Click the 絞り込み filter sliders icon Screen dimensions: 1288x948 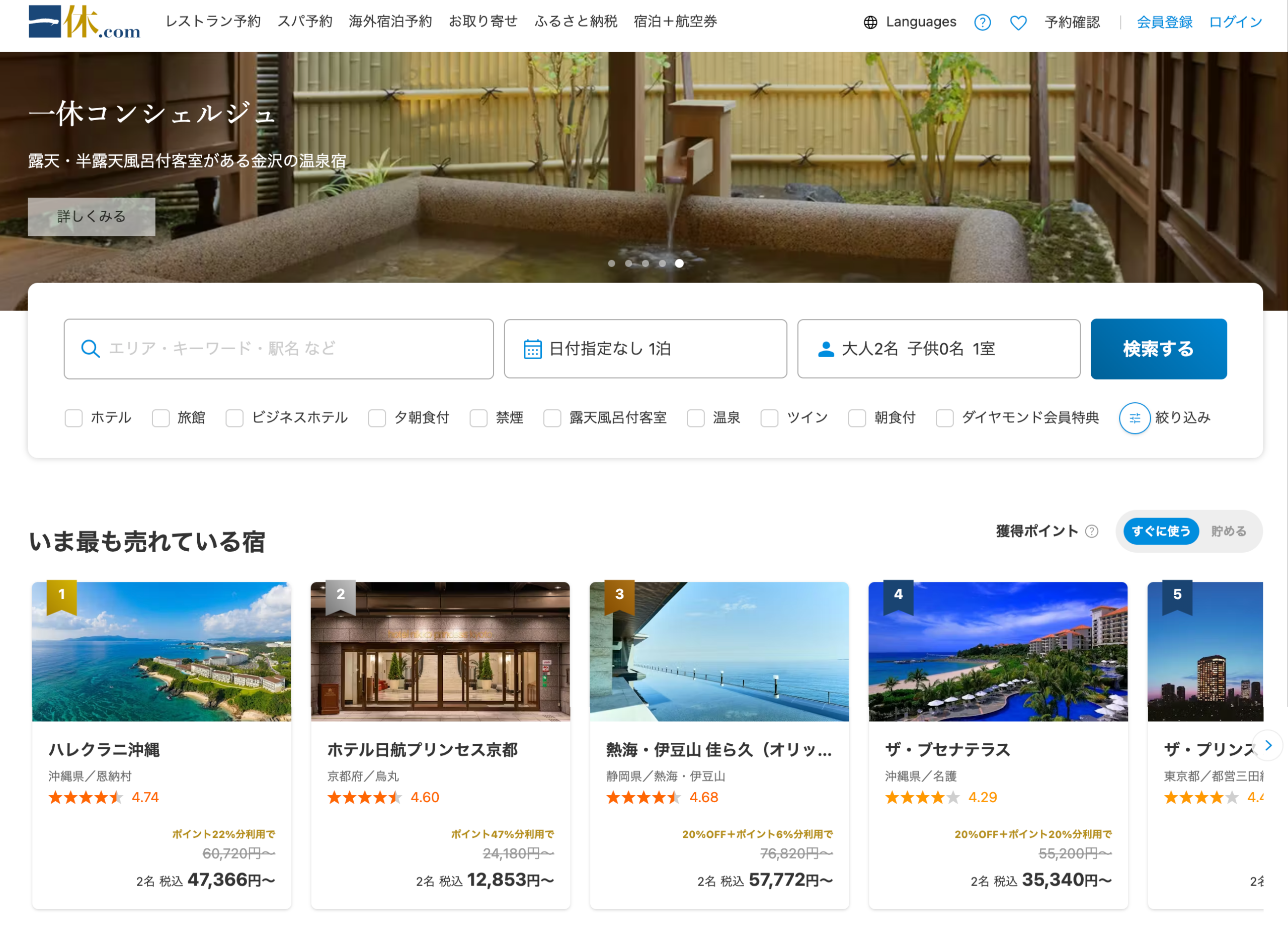tap(1134, 418)
